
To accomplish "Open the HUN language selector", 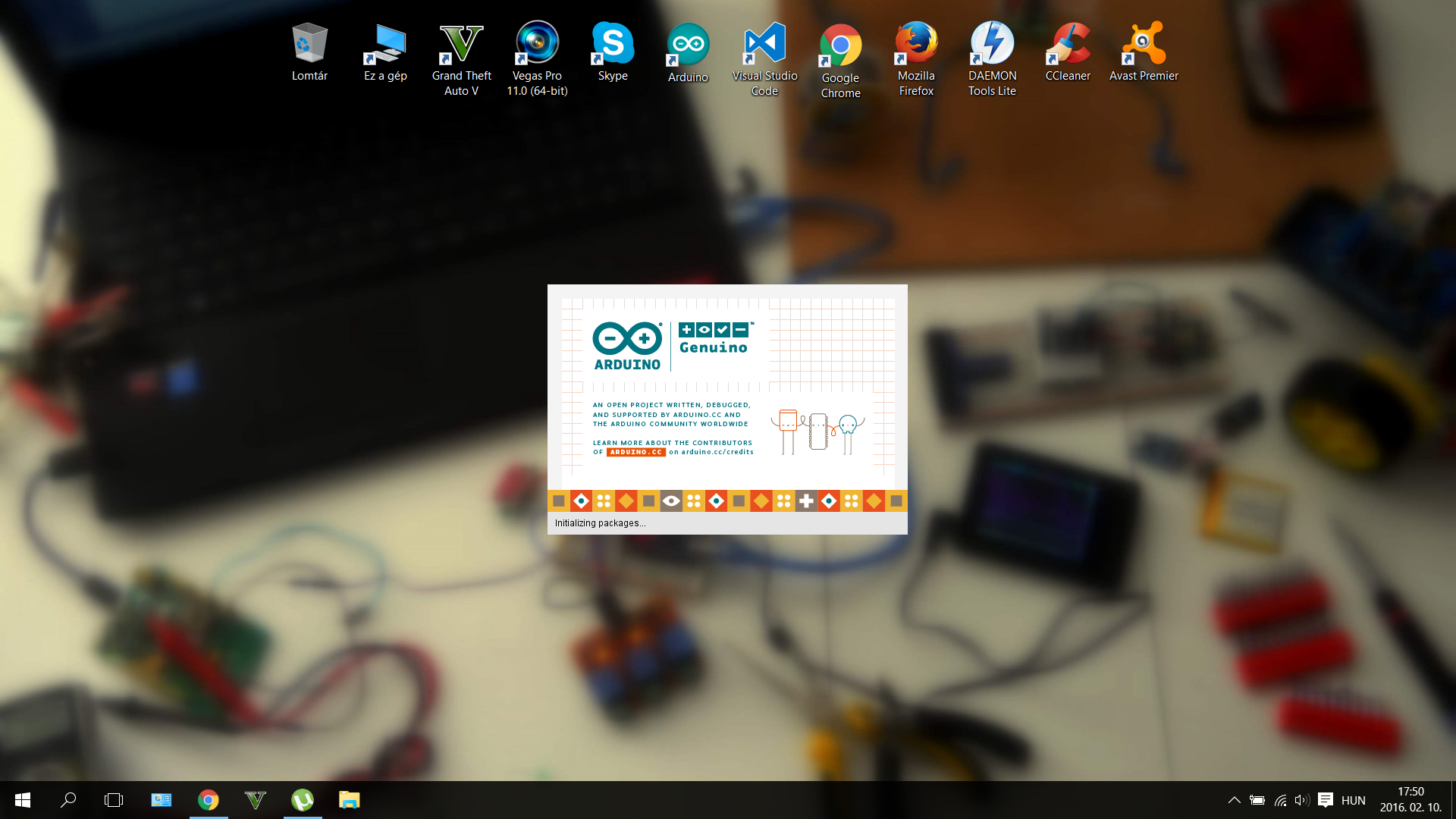I will (x=1353, y=800).
